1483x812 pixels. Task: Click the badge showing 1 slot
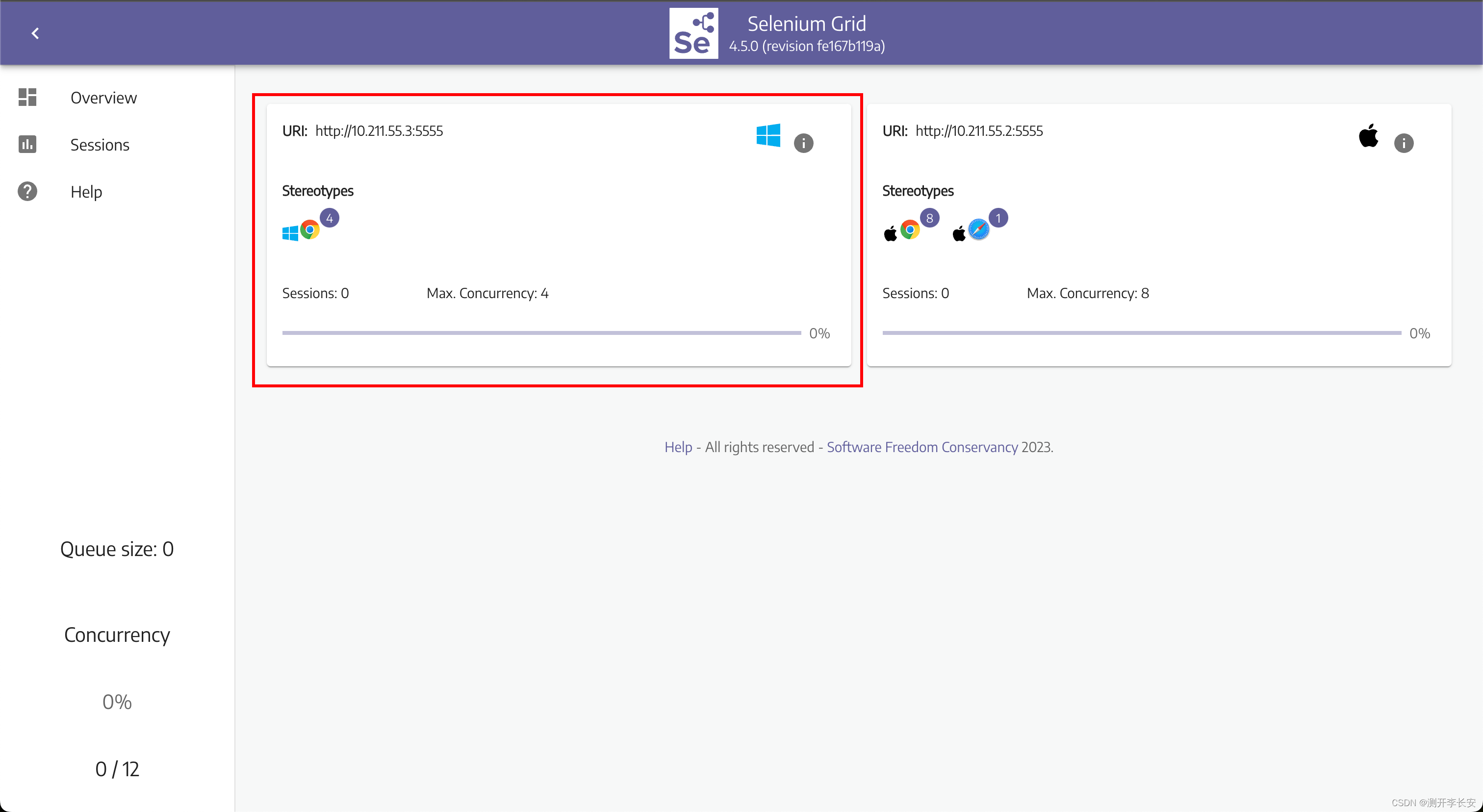pos(998,218)
